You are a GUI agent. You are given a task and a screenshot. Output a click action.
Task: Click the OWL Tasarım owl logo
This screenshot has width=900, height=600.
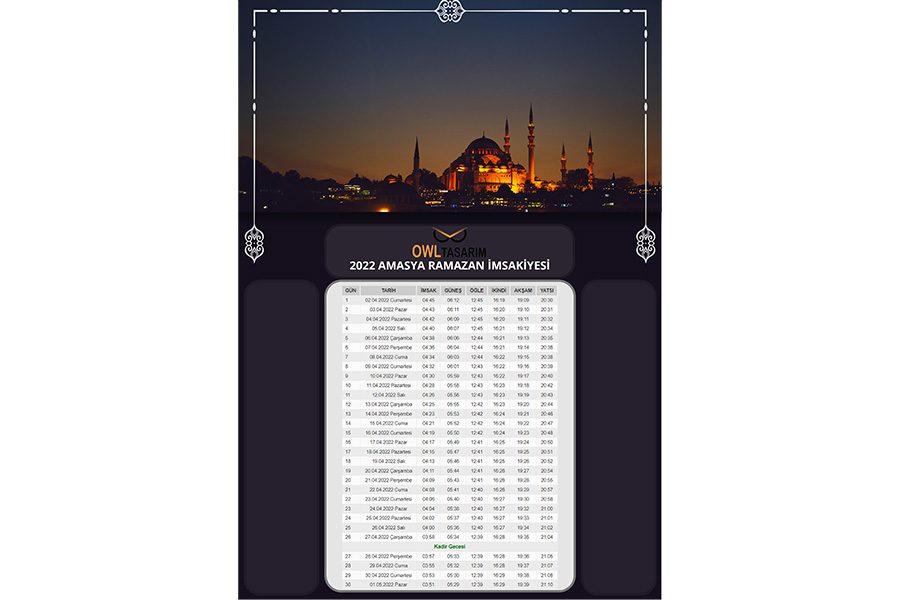click(x=449, y=234)
